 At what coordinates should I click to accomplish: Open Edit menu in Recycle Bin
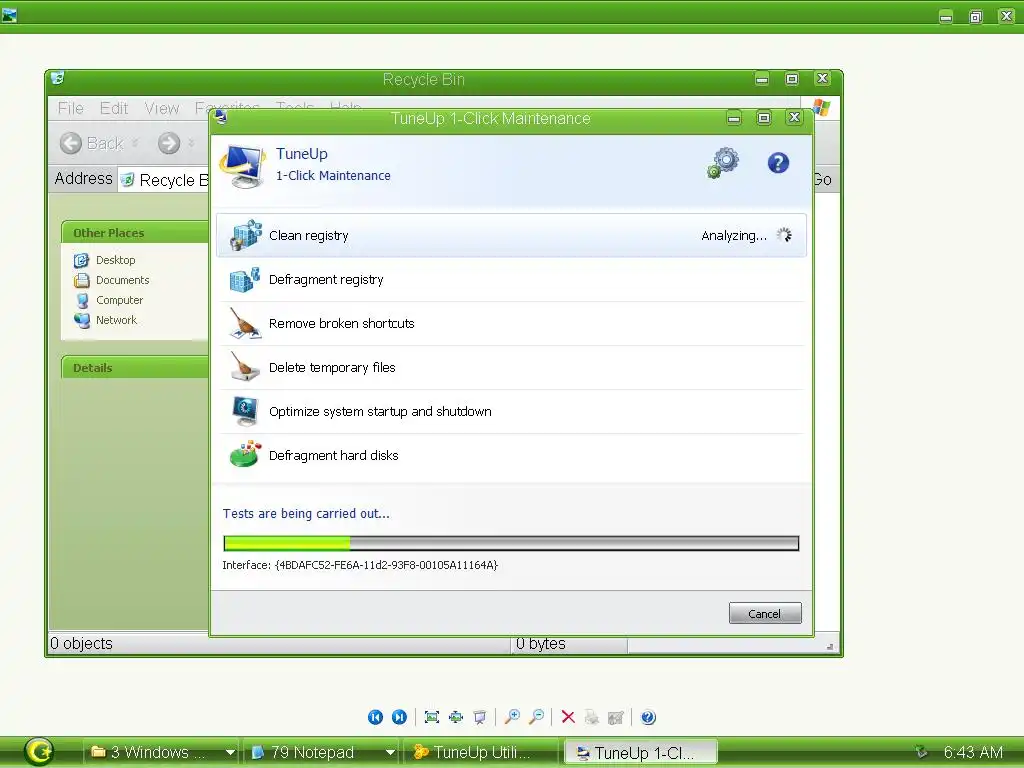pos(114,108)
